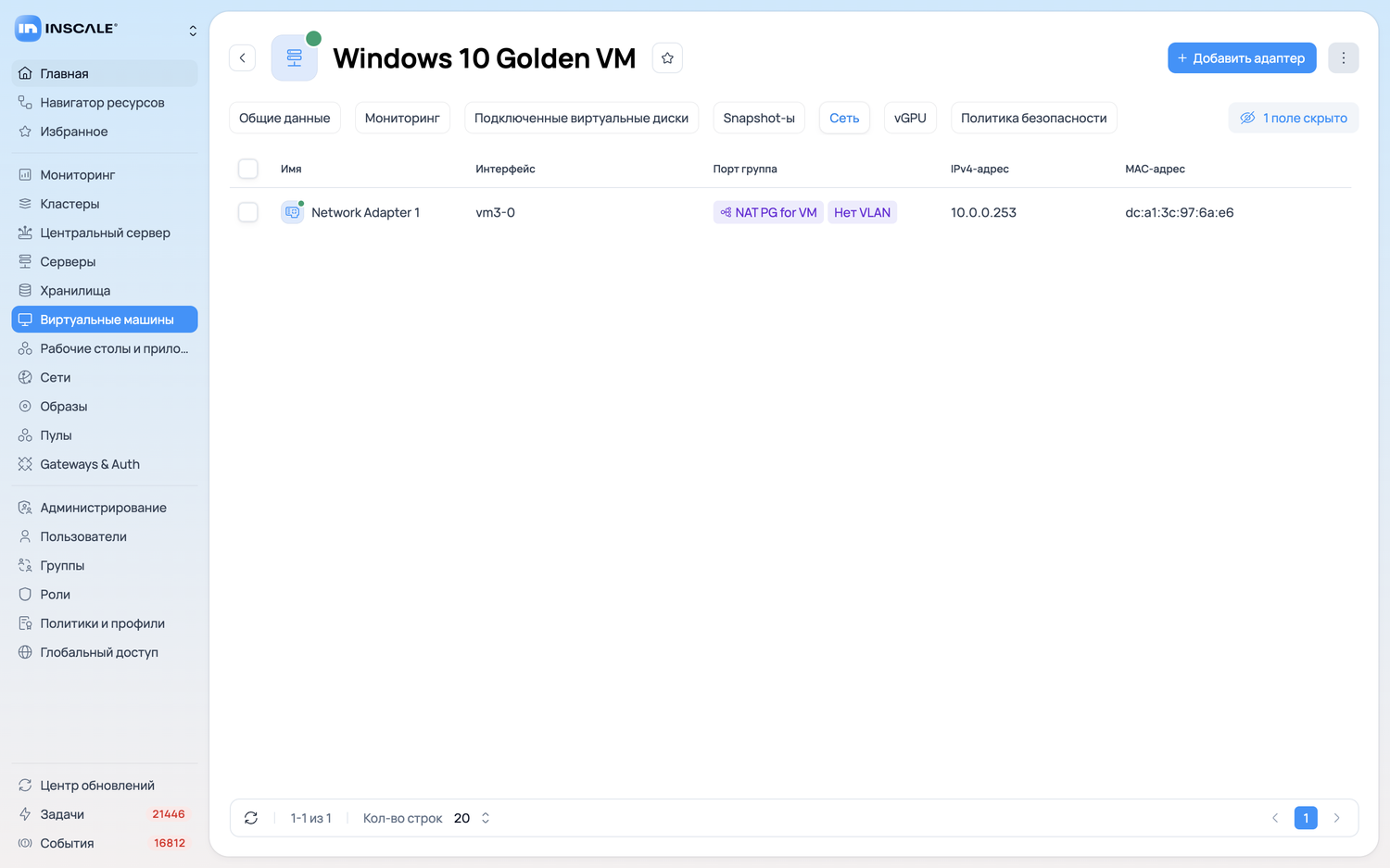Viewport: 1390px width, 868px height.
Task: Open События with 16812 badge
Action: tap(105, 843)
